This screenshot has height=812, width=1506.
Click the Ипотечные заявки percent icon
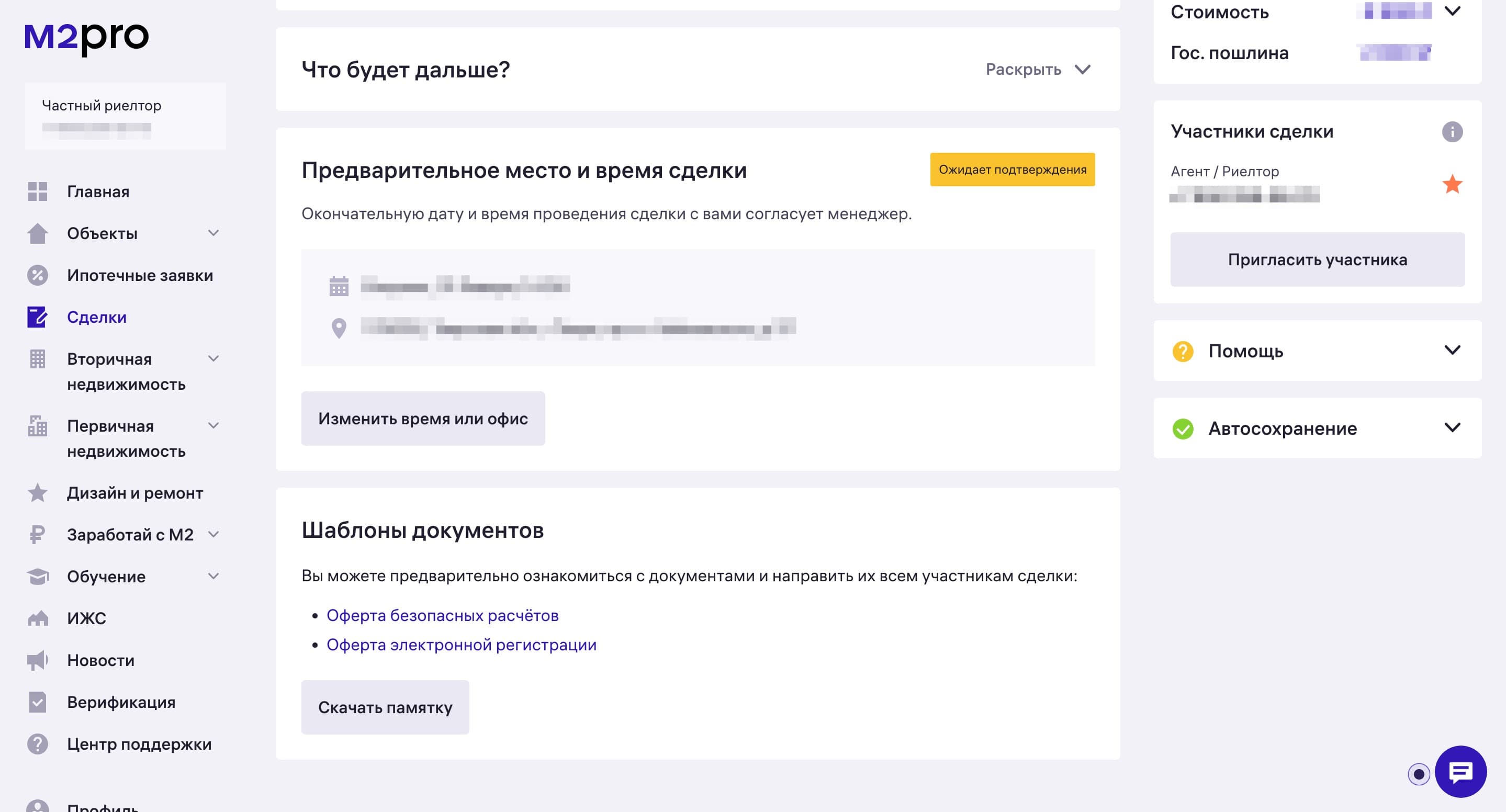pyautogui.click(x=38, y=275)
